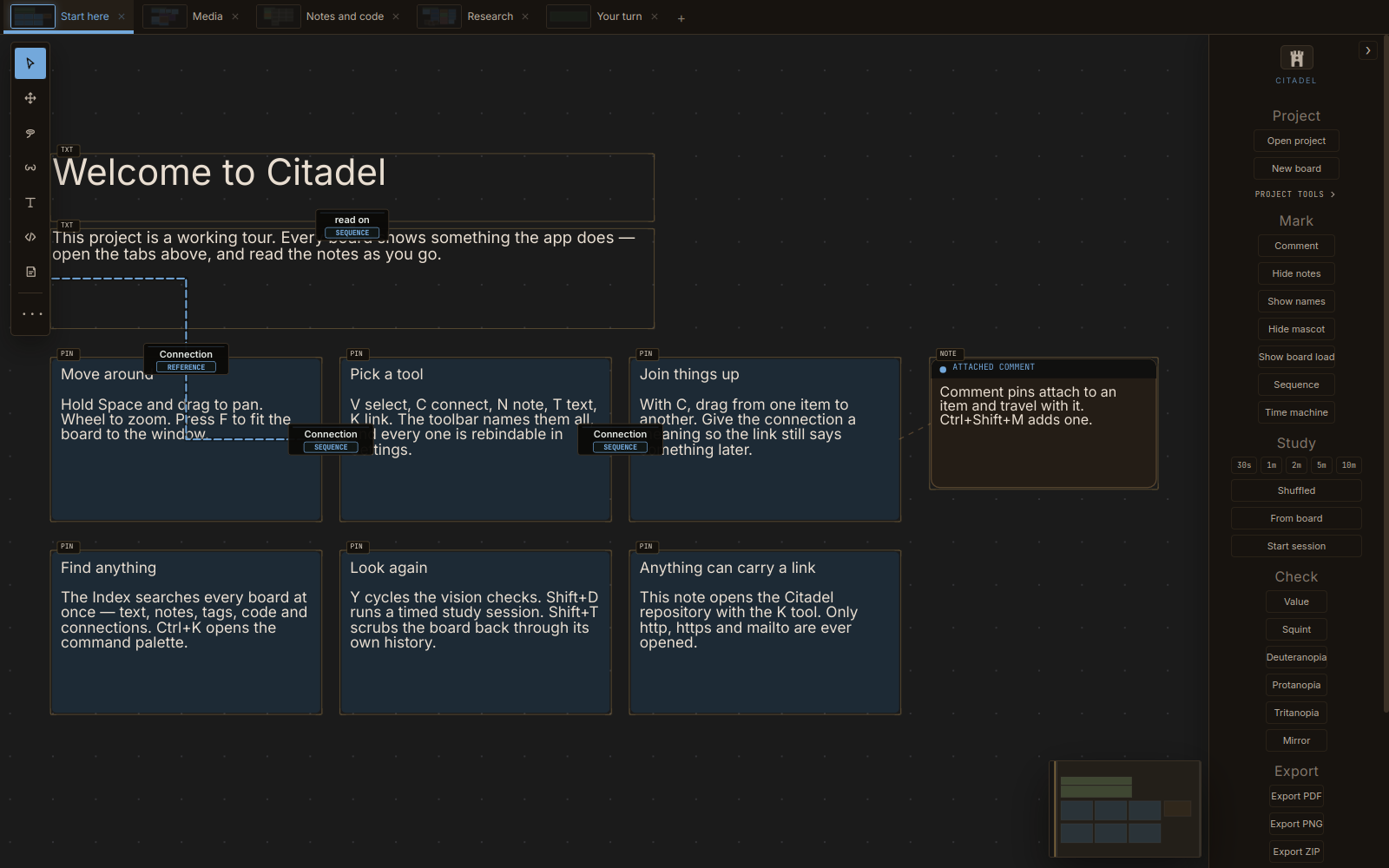Select the note tool icon
This screenshot has width=1389, height=868.
[x=30, y=272]
